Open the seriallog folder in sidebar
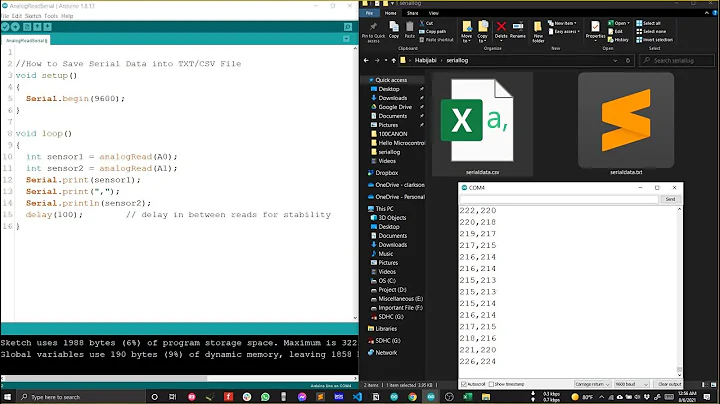 [388, 152]
